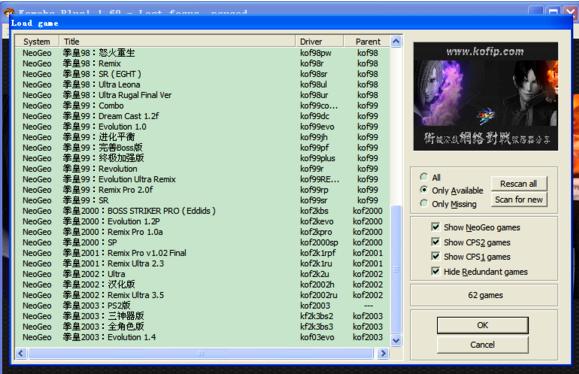Click the www.kofip.com preview banner image

[x=486, y=96]
